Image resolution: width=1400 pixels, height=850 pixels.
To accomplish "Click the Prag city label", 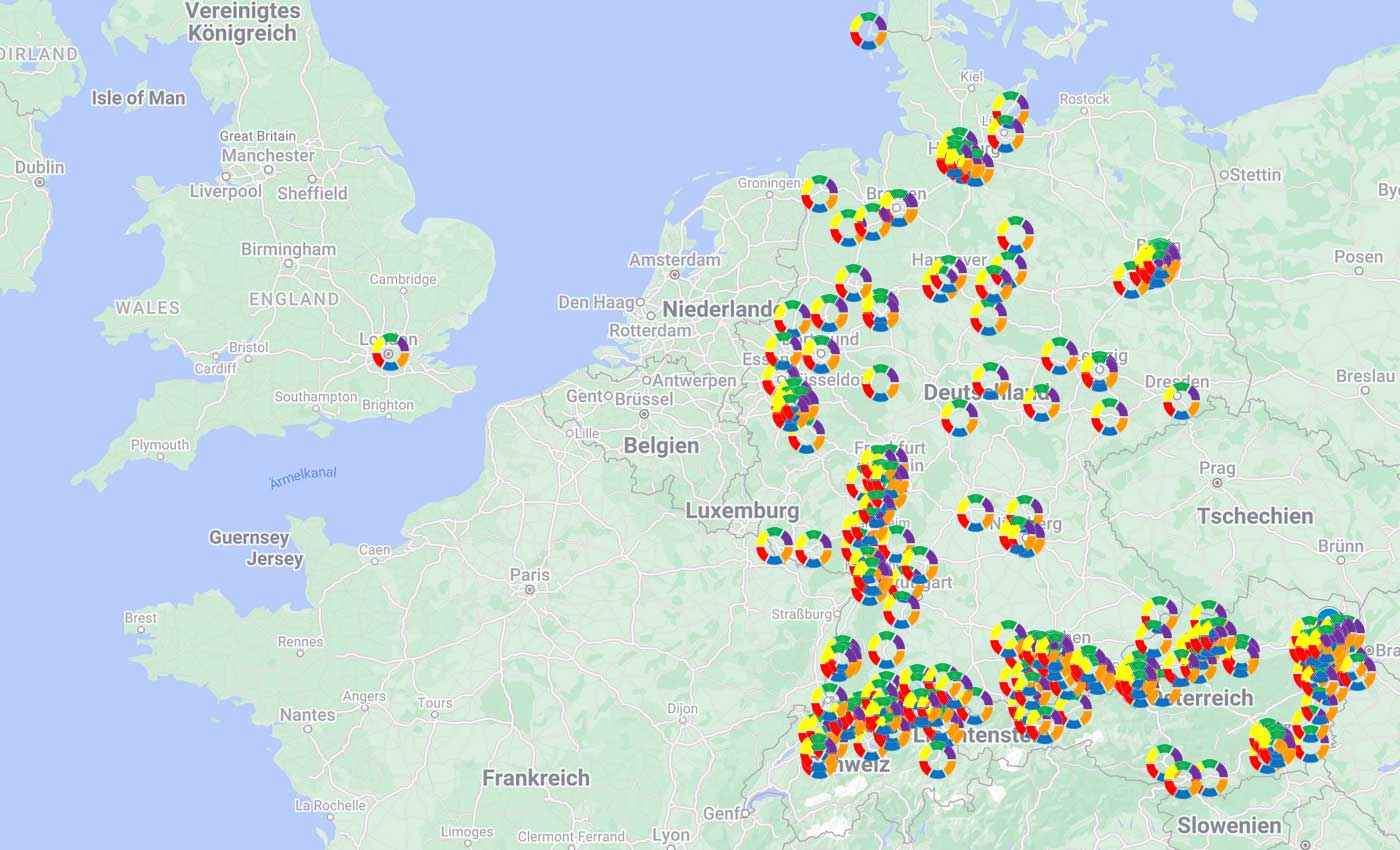I will (1217, 468).
